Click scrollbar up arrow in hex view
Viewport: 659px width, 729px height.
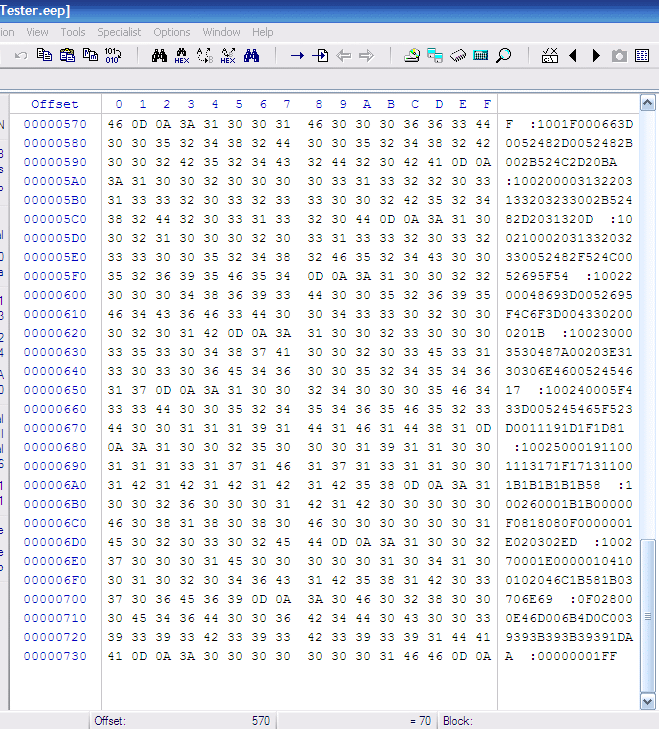[x=648, y=104]
